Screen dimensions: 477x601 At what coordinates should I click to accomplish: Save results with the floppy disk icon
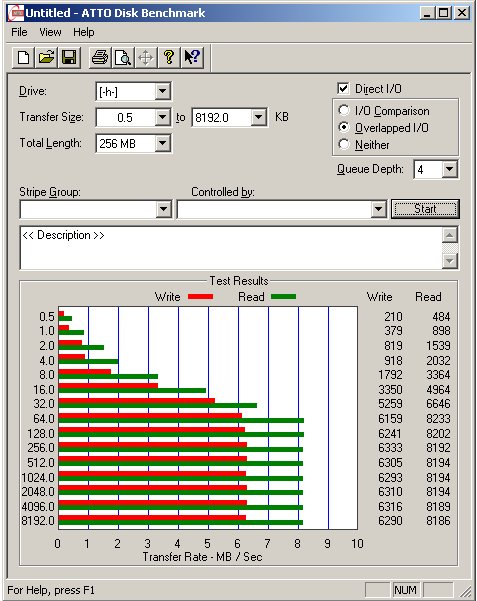tap(69, 58)
